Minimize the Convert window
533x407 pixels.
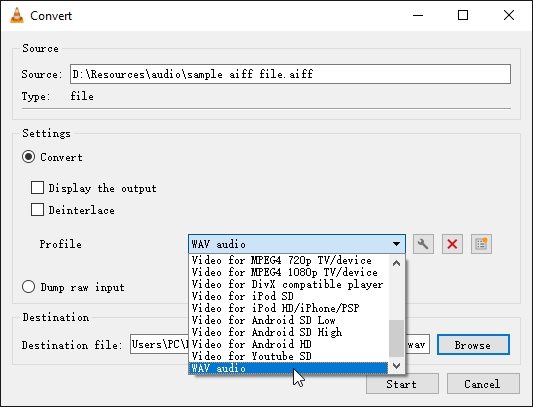418,15
